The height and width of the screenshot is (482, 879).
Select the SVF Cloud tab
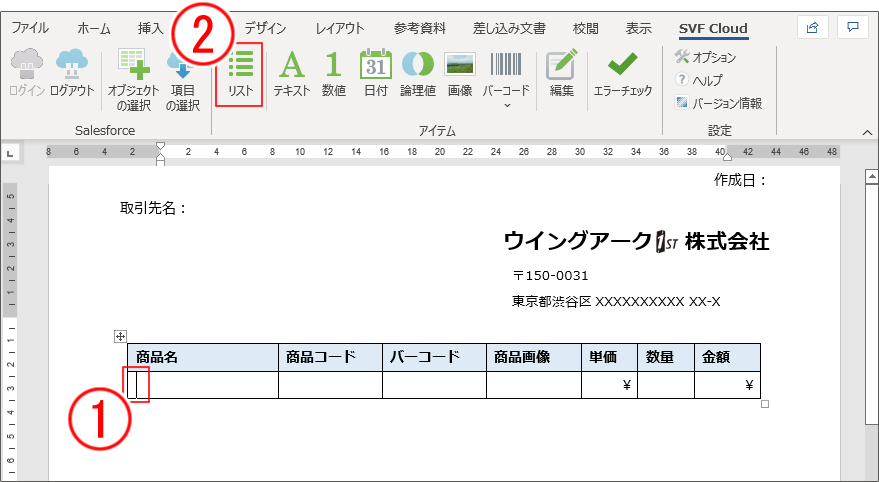pyautogui.click(x=713, y=29)
